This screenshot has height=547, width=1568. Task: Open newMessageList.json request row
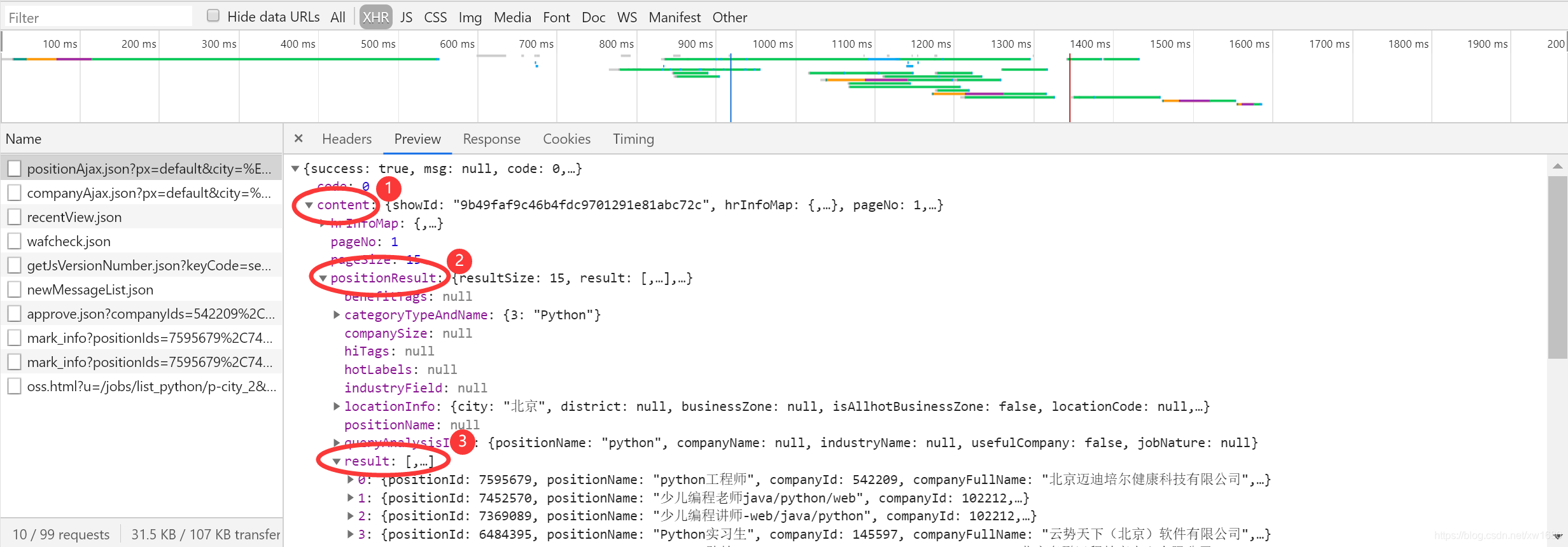pyautogui.click(x=141, y=289)
